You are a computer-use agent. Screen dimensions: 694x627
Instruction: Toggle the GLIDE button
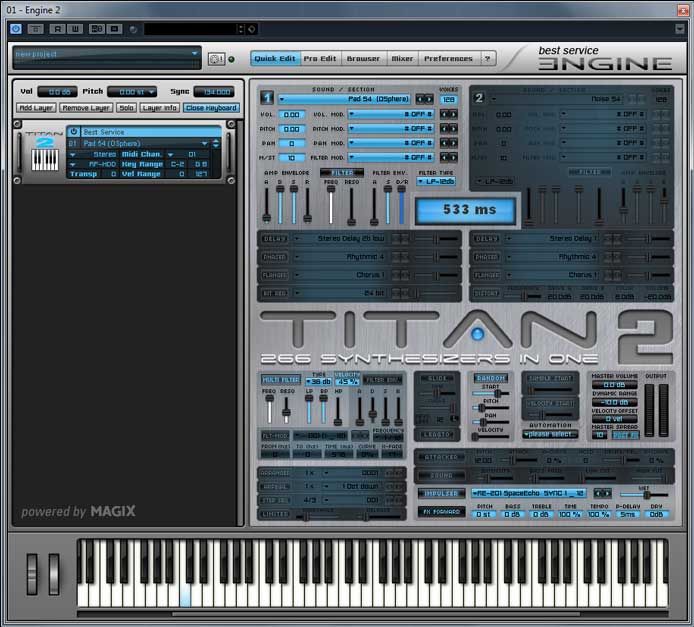(436, 378)
